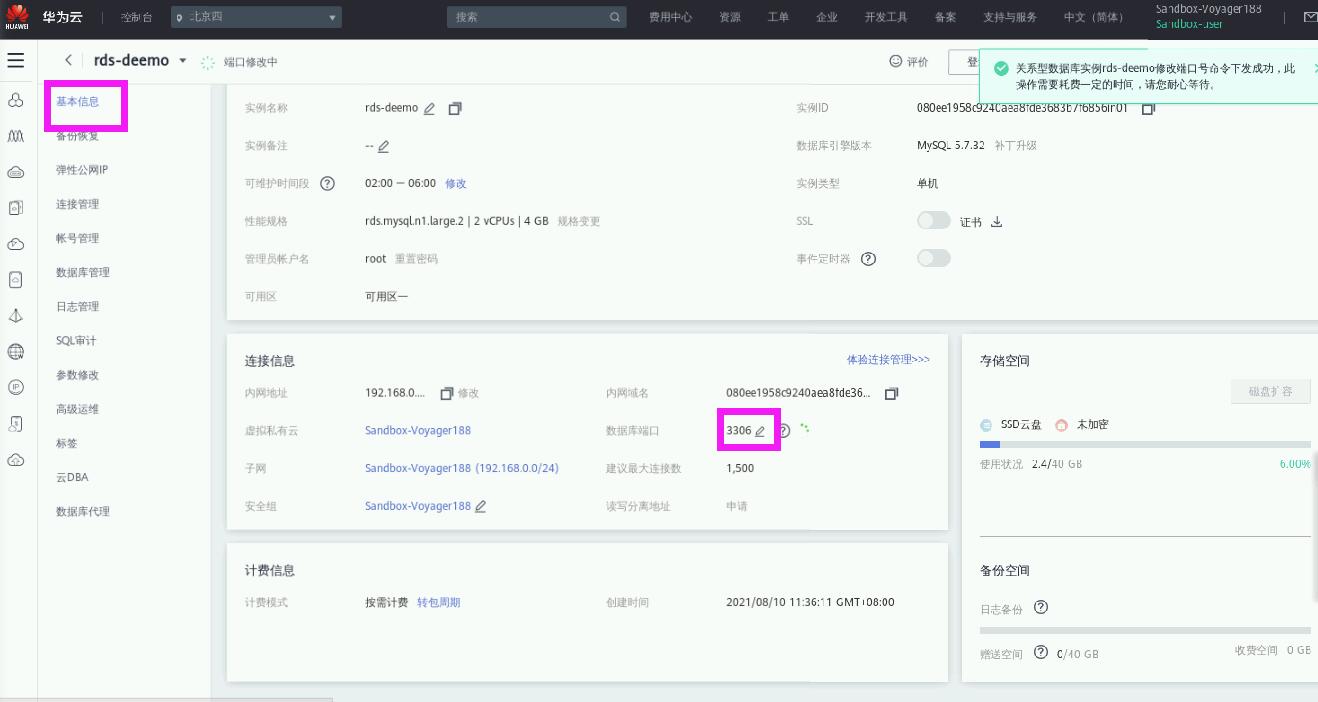This screenshot has height=702, width=1318.
Task: Open 费用中心 in top navigation
Action: pos(670,17)
